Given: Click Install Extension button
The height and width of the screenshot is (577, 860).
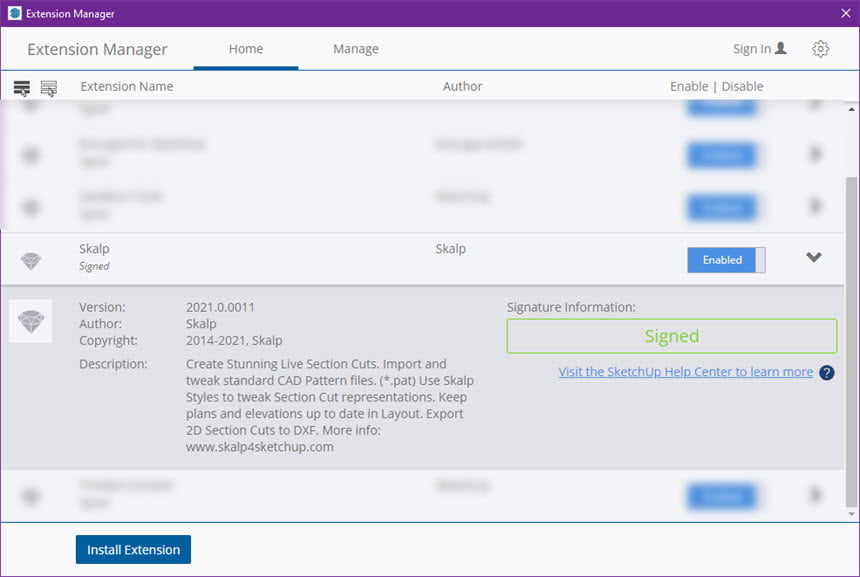Looking at the screenshot, I should pos(133,550).
